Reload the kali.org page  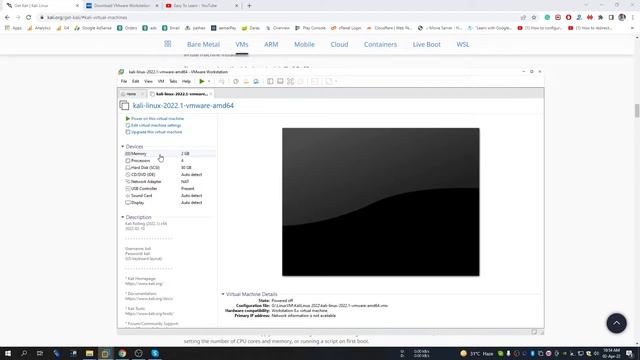pos(29,18)
